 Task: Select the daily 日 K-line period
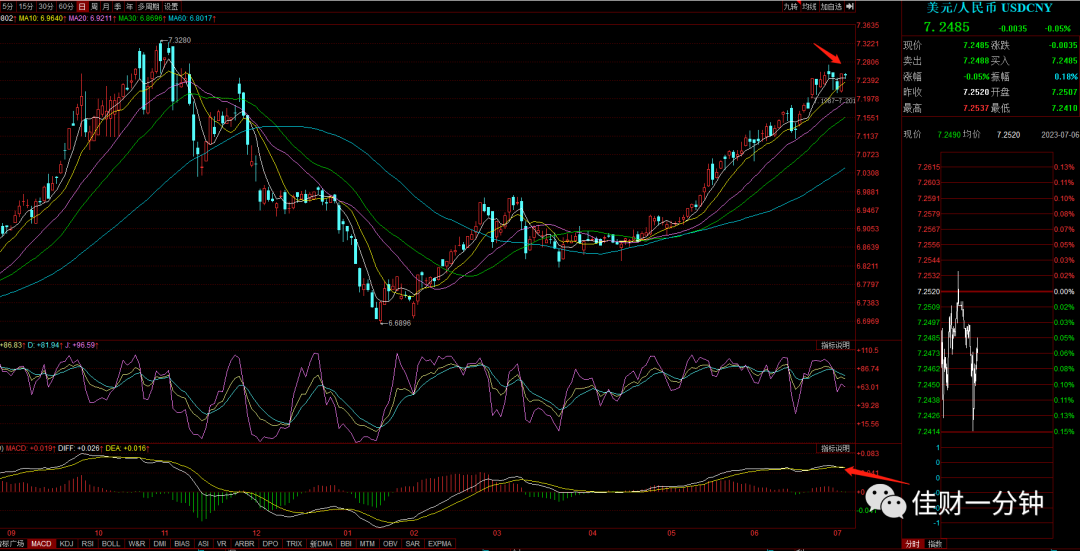tap(83, 6)
